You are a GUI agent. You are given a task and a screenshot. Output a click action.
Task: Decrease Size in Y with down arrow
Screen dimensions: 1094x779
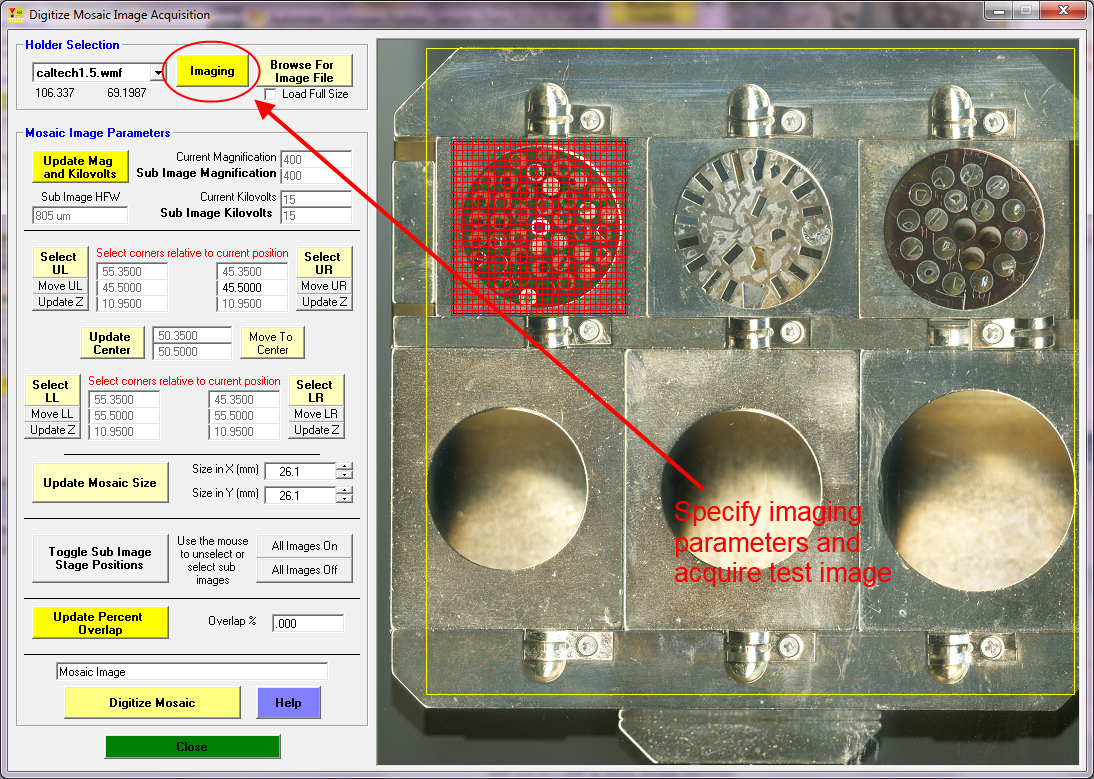(x=345, y=499)
